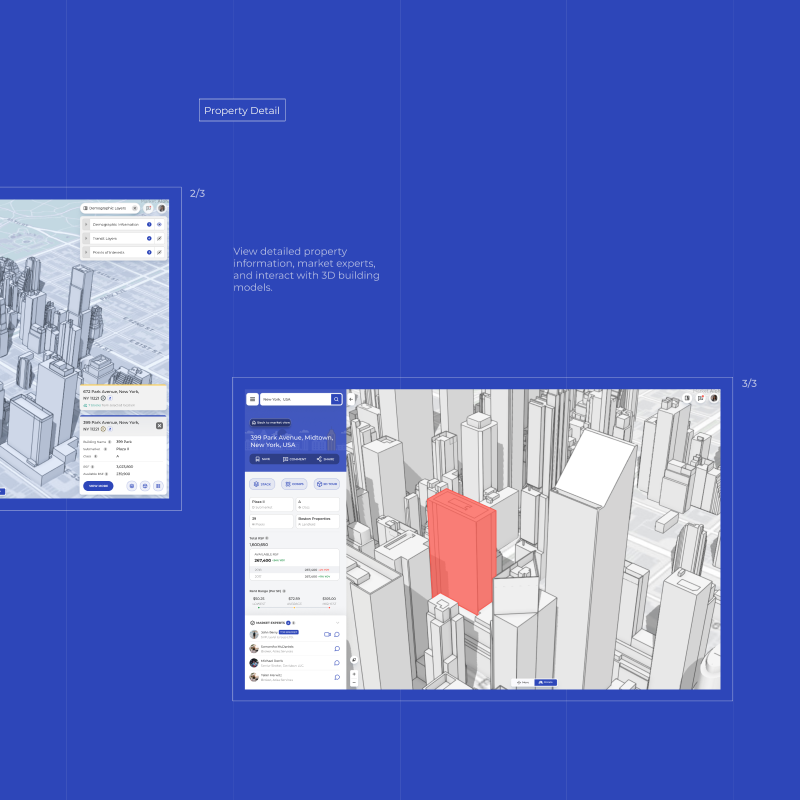Open chat with Samantha McDaniels

[337, 648]
